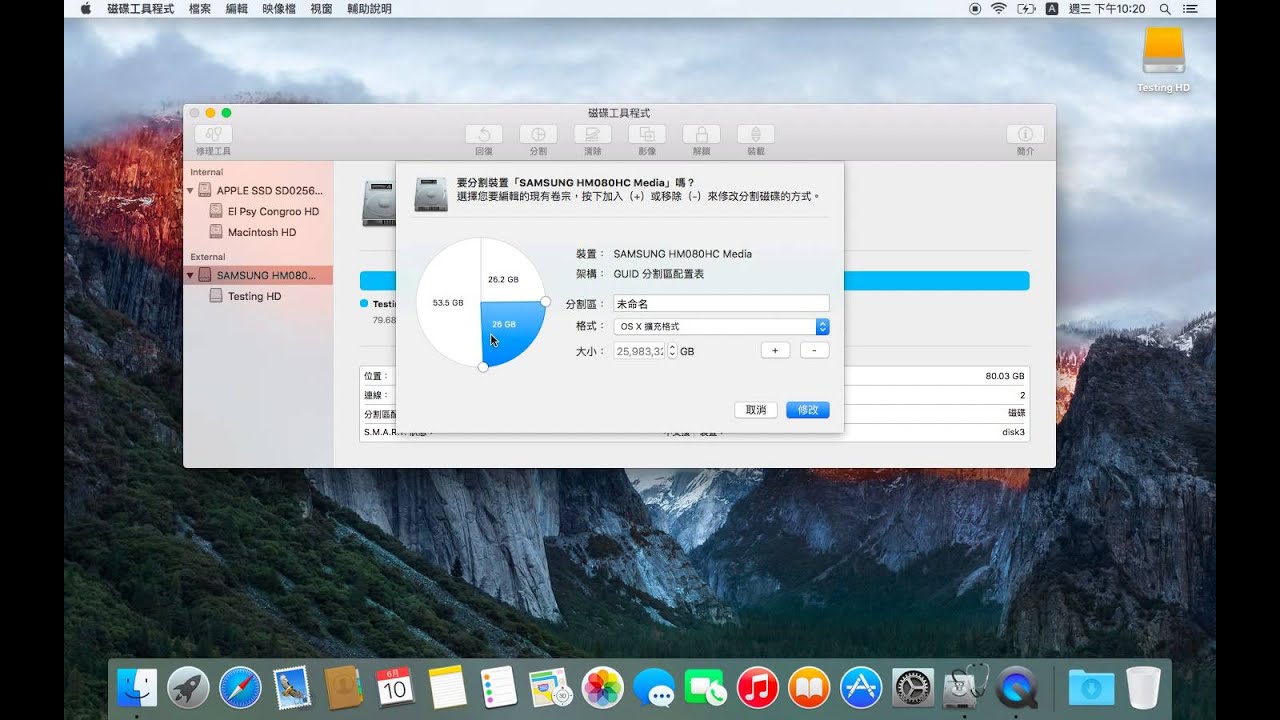Open the Apple menu
This screenshot has height=720, width=1280.
coord(85,9)
